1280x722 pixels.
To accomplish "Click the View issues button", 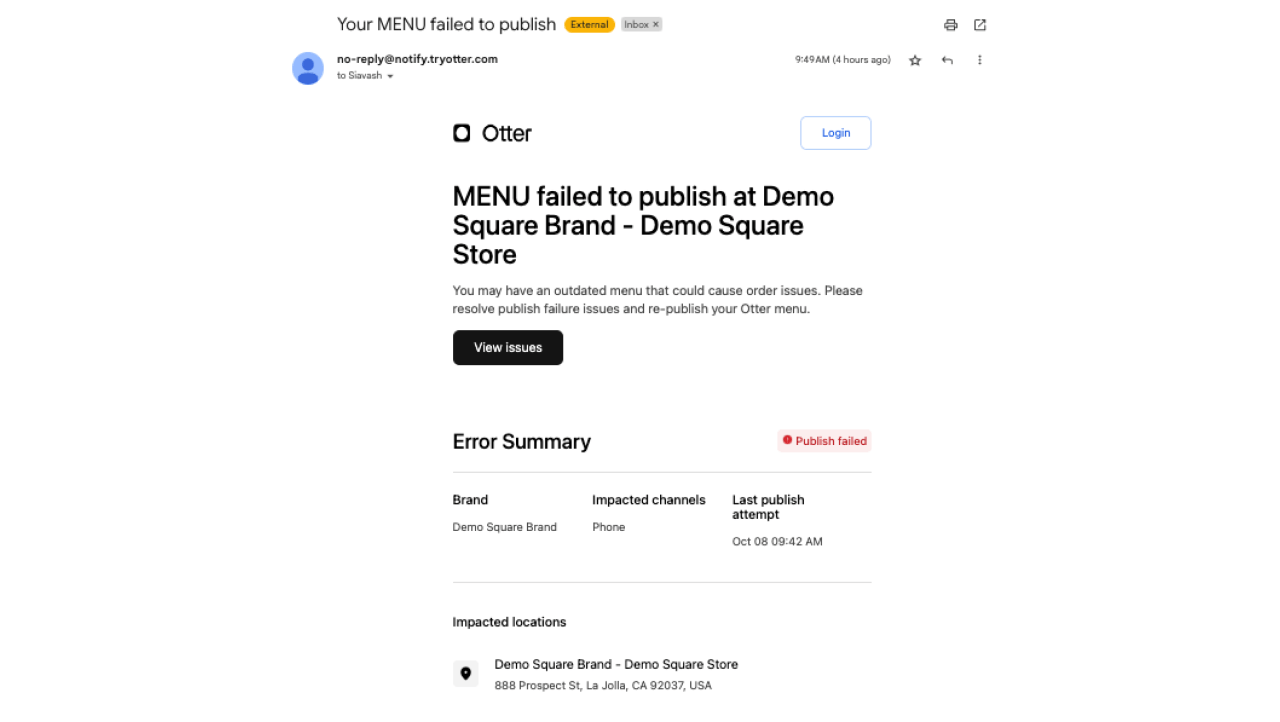I will [x=508, y=348].
